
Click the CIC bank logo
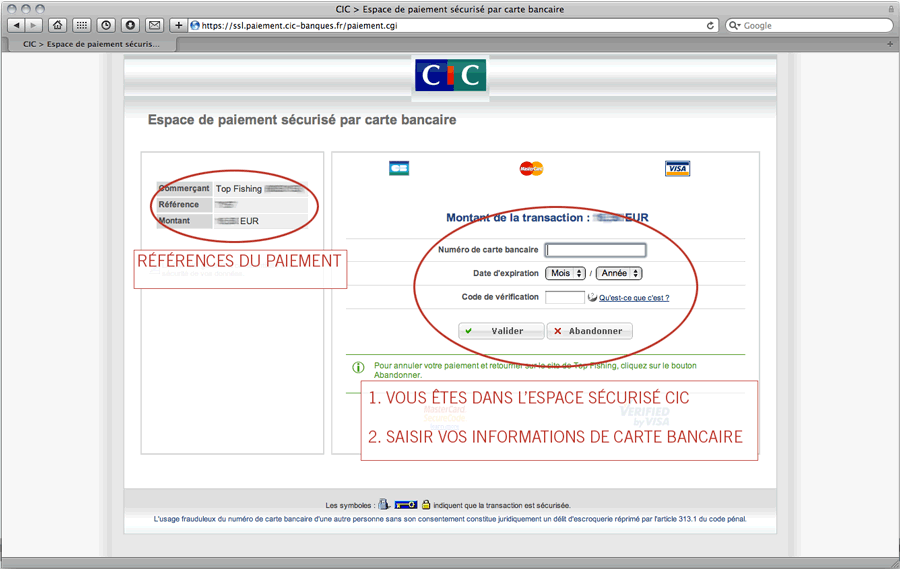[x=451, y=75]
